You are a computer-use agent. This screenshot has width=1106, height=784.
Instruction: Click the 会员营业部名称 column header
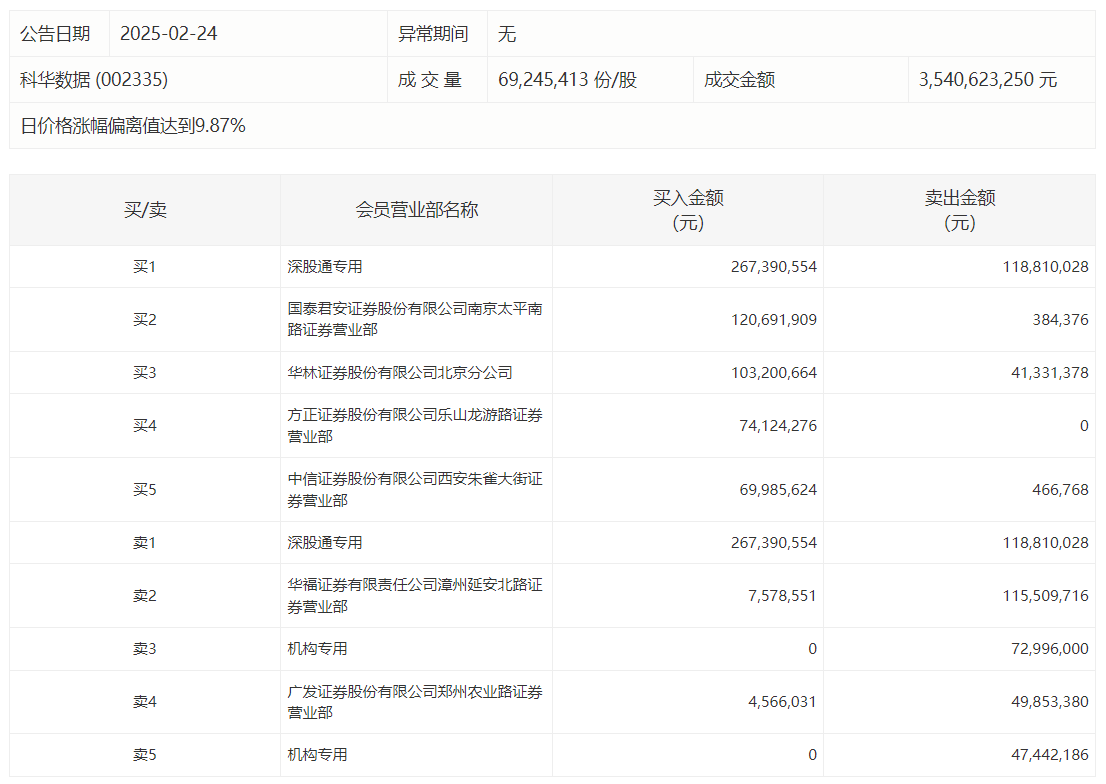pos(416,210)
